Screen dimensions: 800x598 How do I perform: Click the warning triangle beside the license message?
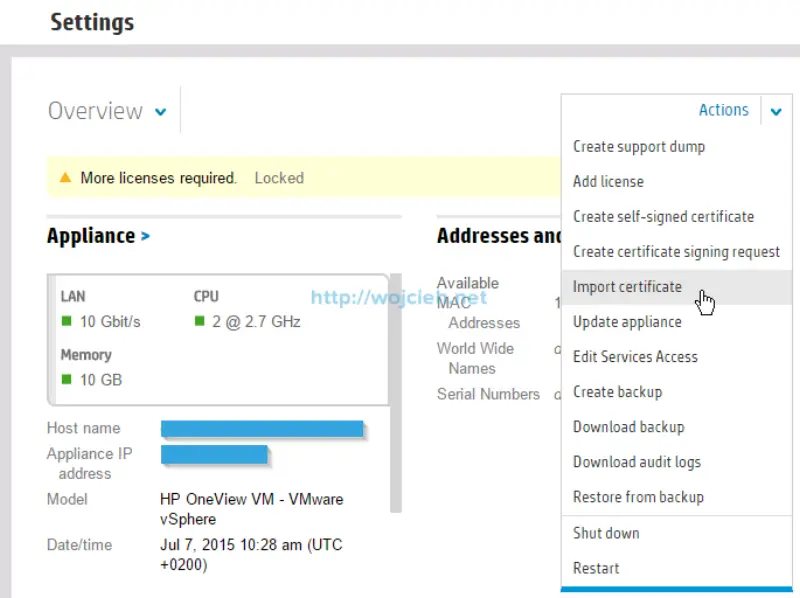(67, 178)
